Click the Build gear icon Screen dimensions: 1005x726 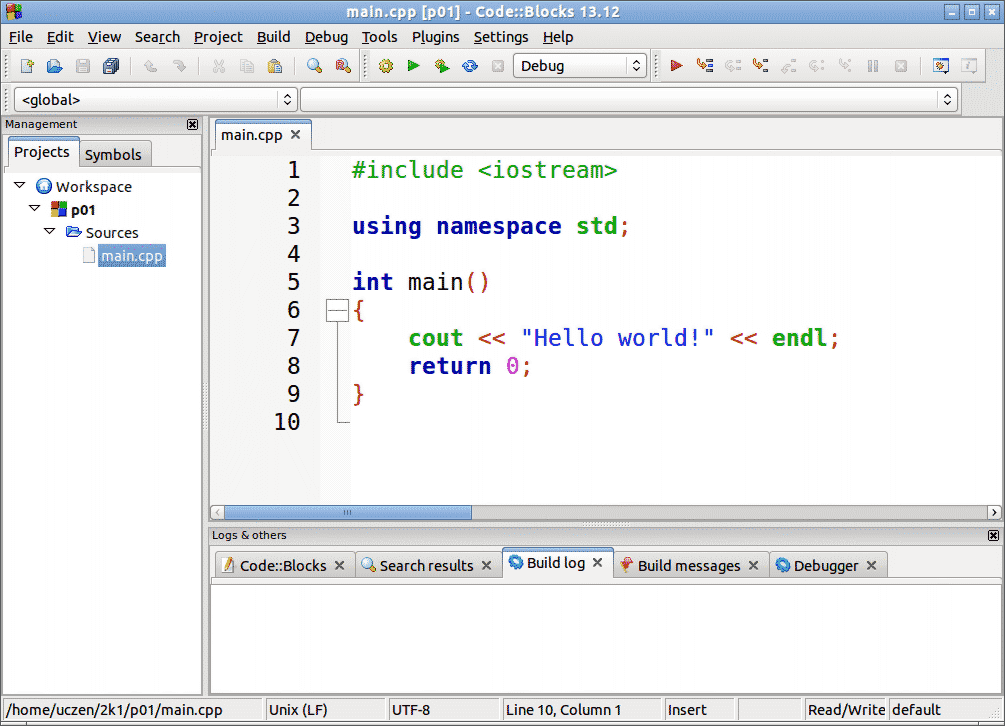[386, 66]
